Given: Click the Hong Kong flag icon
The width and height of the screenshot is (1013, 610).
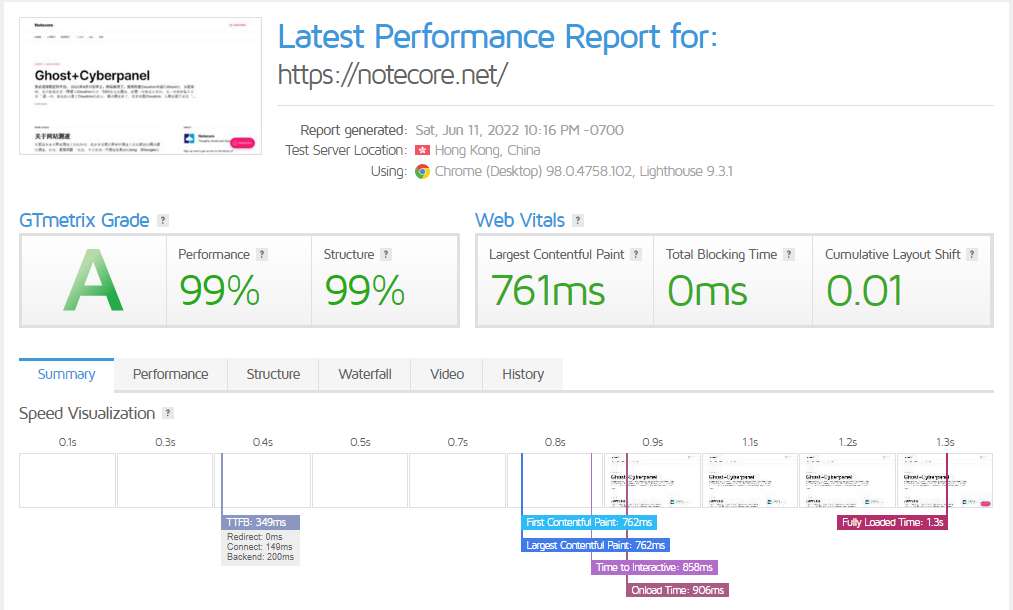Looking at the screenshot, I should [422, 151].
